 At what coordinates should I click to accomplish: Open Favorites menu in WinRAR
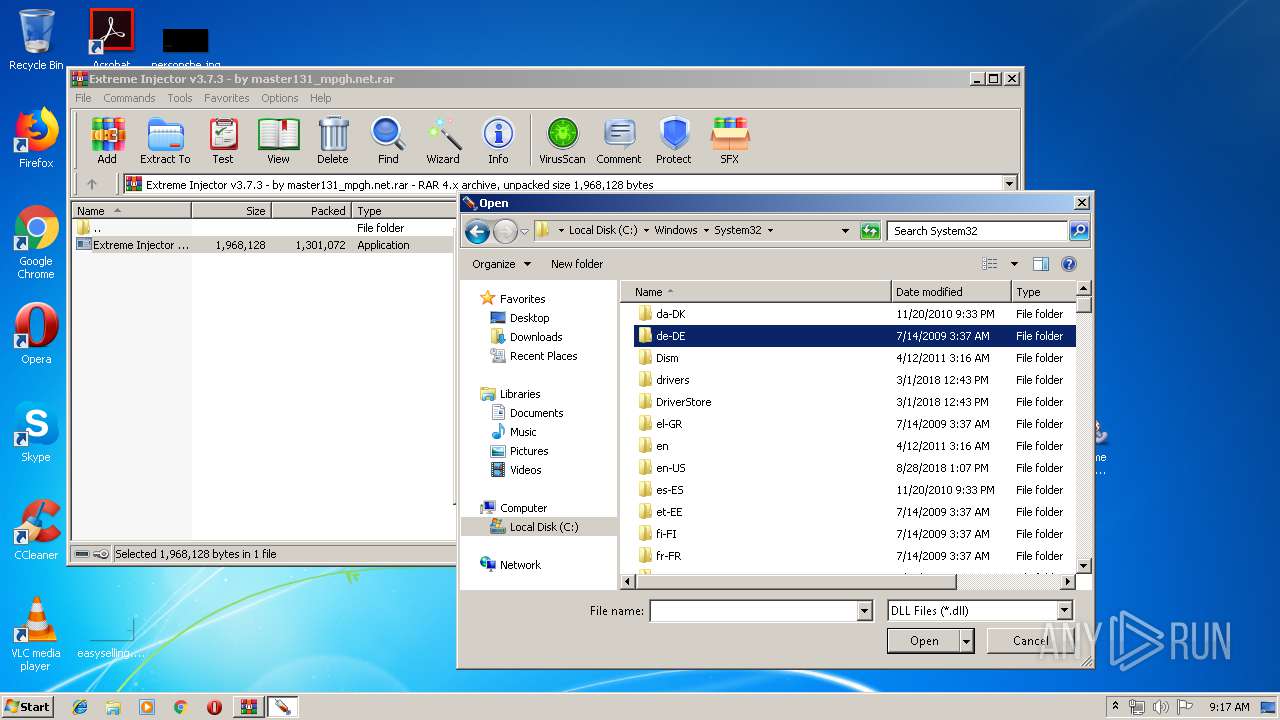[227, 98]
